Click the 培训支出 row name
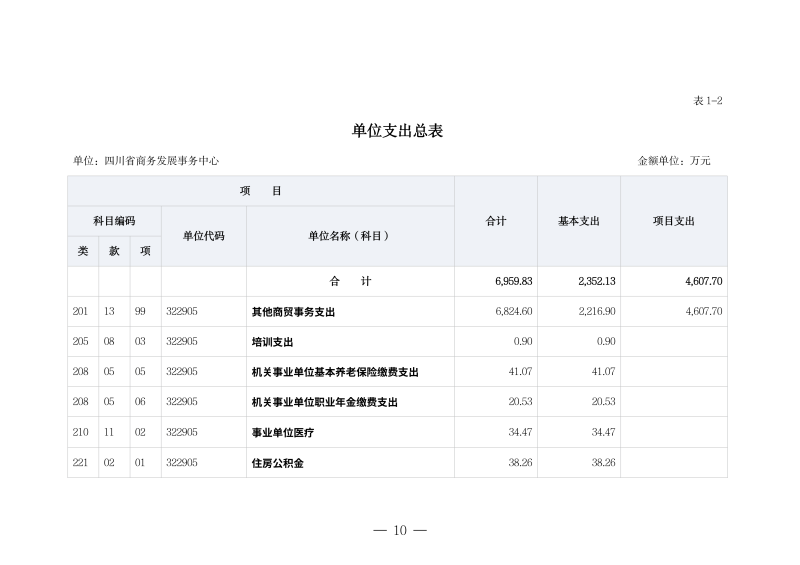Image resolution: width=800 pixels, height=565 pixels. (x=272, y=342)
